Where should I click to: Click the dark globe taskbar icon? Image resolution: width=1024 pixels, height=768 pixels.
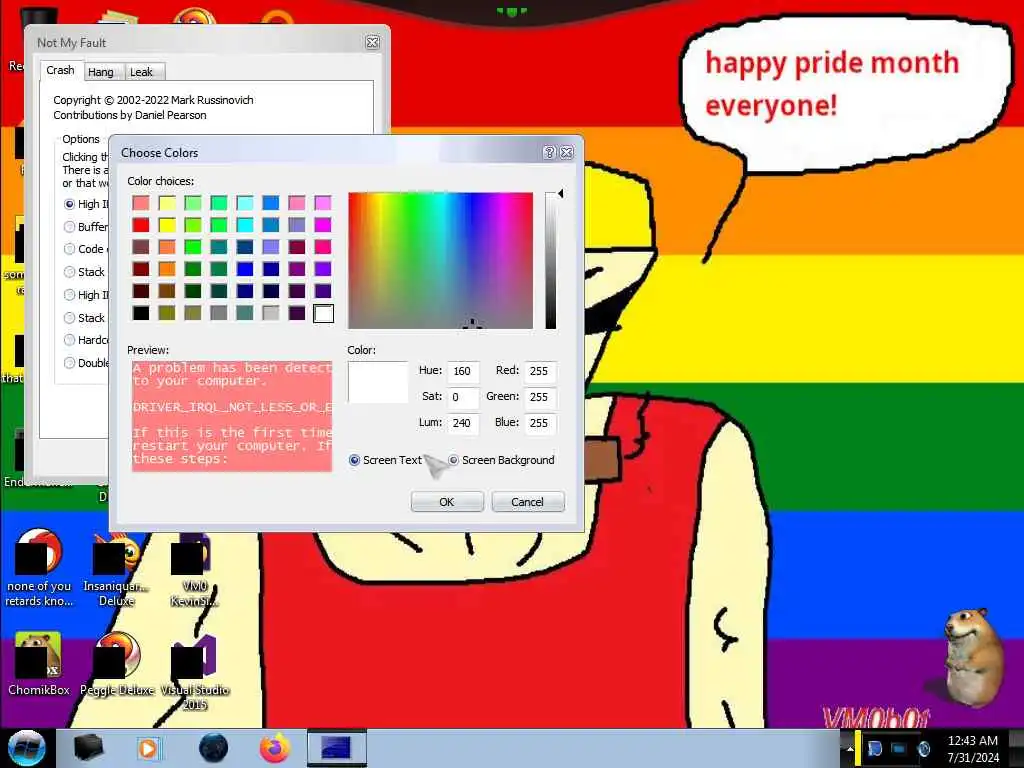tap(213, 748)
